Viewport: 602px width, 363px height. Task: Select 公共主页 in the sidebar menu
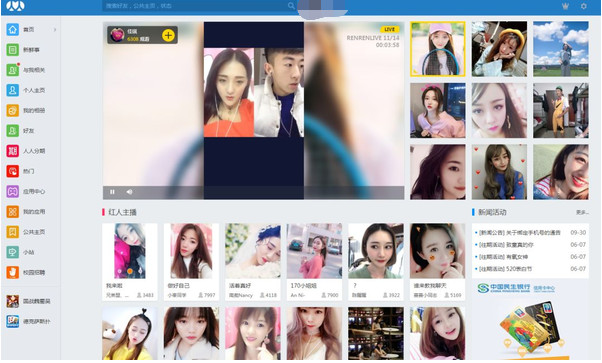click(34, 232)
